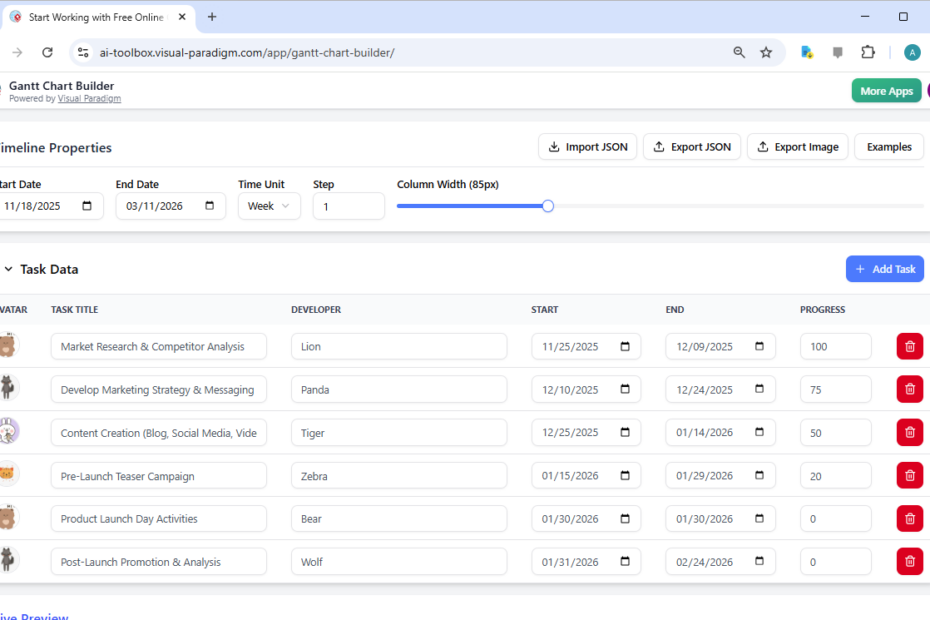Delete the Market Research & Competitor Analysis task

[909, 346]
